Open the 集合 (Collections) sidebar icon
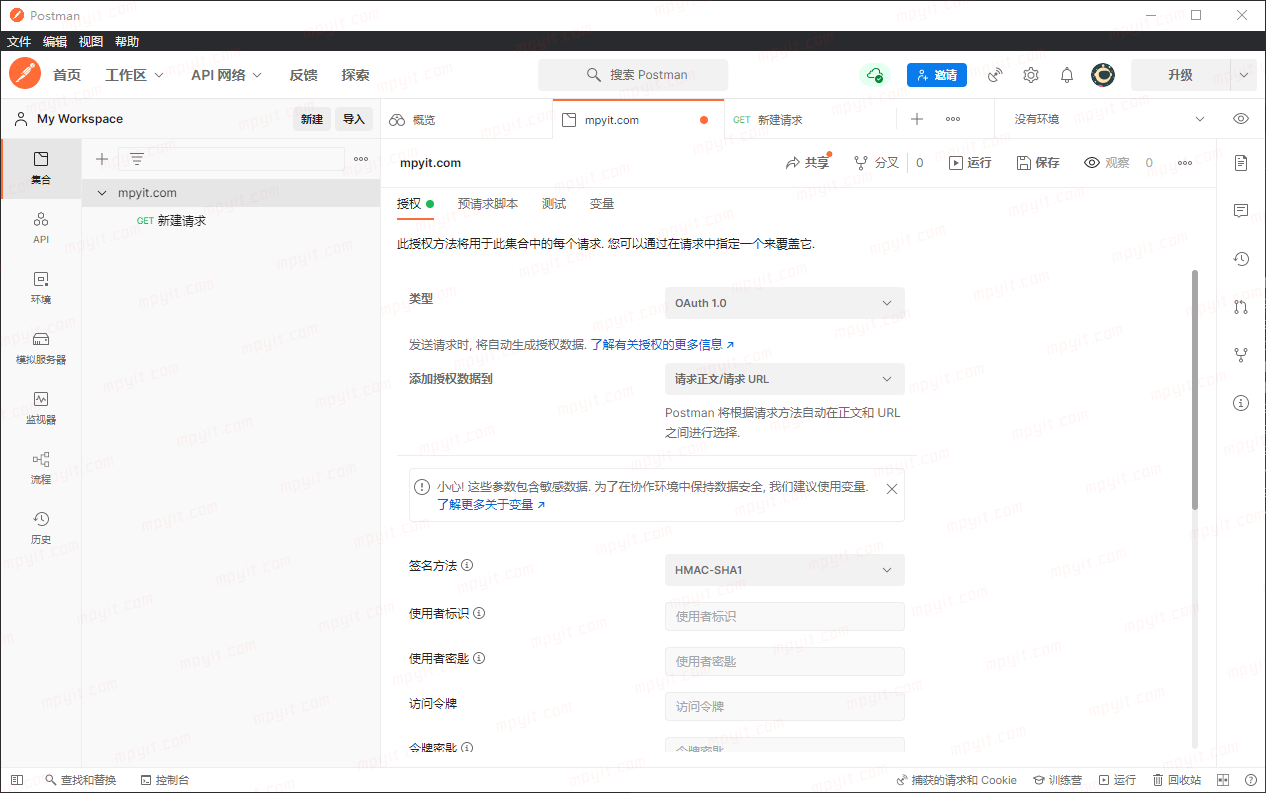Viewport: 1266px width, 793px height. pos(41,168)
